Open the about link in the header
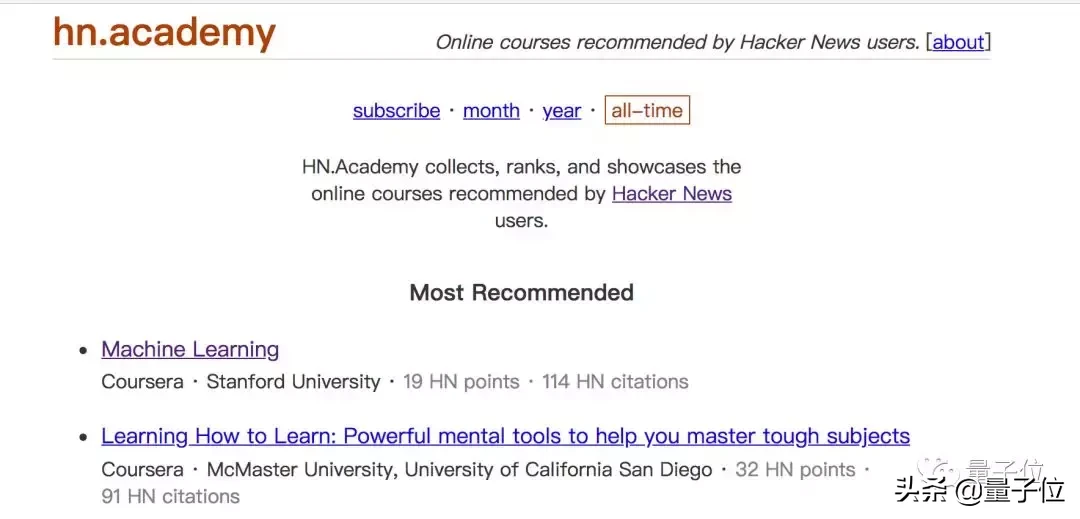This screenshot has height=519, width=1080. (x=958, y=42)
